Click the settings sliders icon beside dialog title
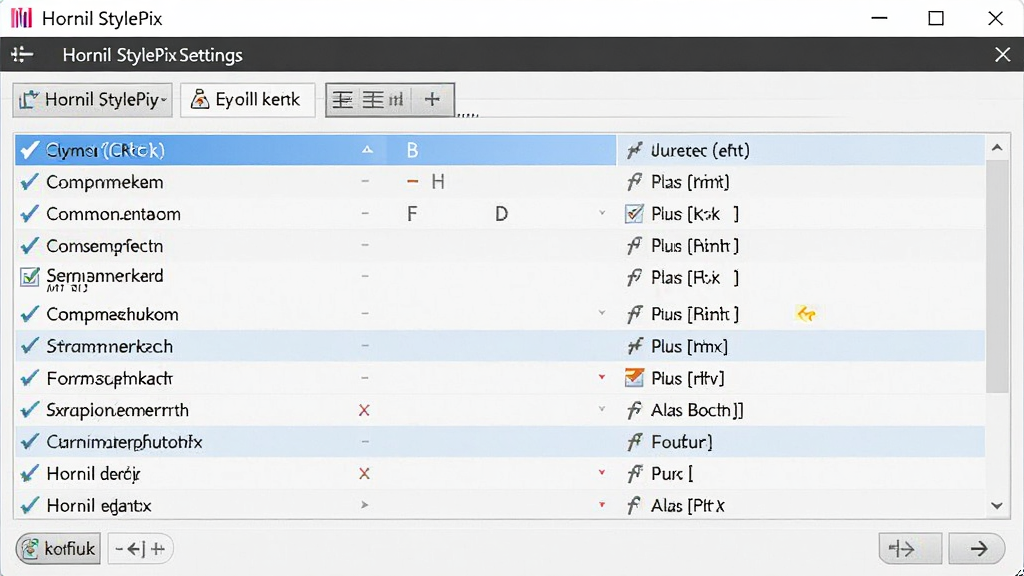 (22, 54)
